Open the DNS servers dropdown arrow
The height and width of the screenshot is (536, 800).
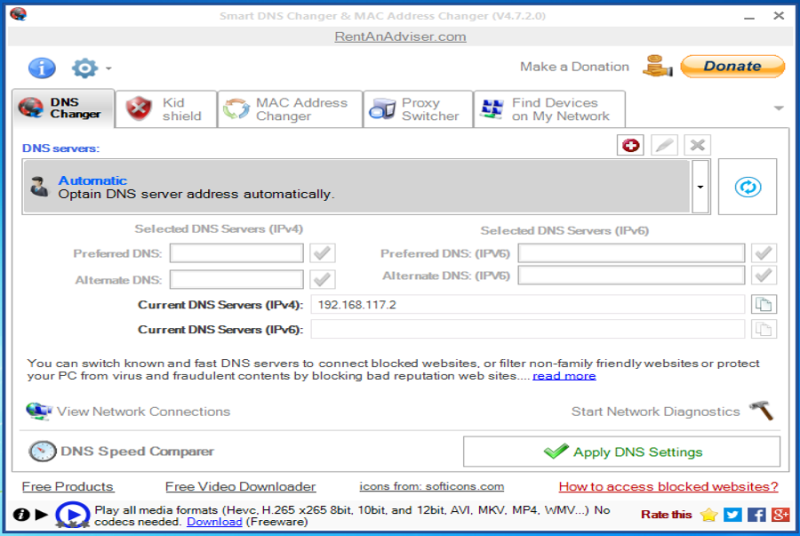[701, 187]
